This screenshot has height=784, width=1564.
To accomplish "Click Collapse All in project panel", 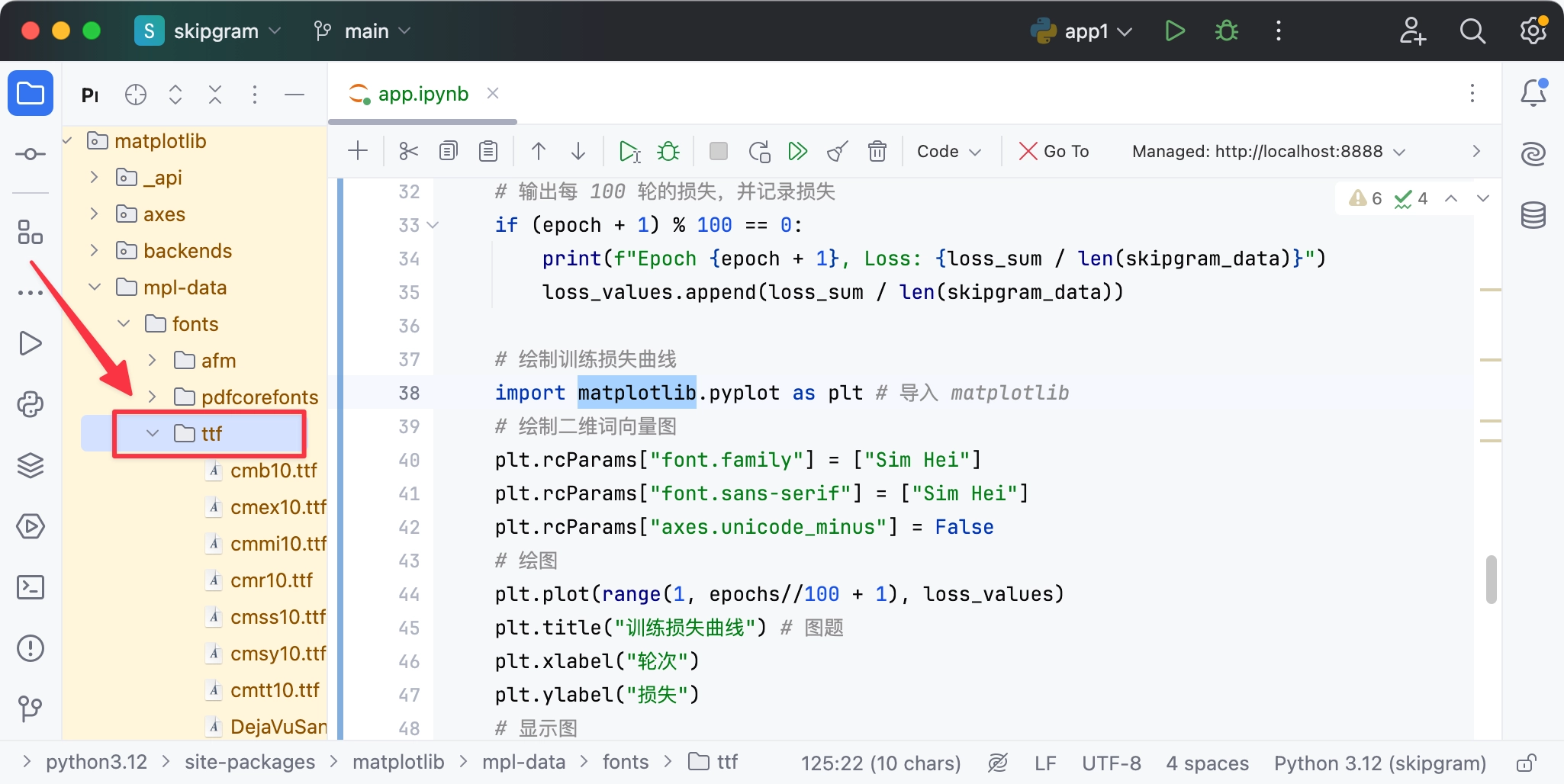I will pyautogui.click(x=215, y=95).
